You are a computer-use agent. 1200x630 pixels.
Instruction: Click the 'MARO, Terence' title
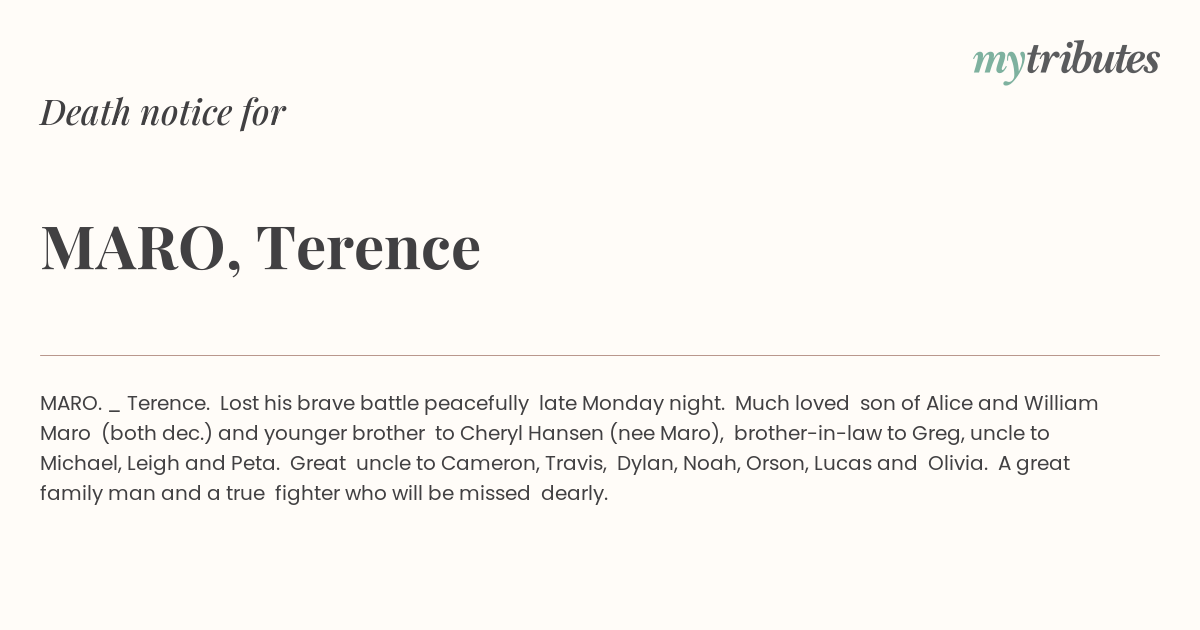(x=260, y=248)
